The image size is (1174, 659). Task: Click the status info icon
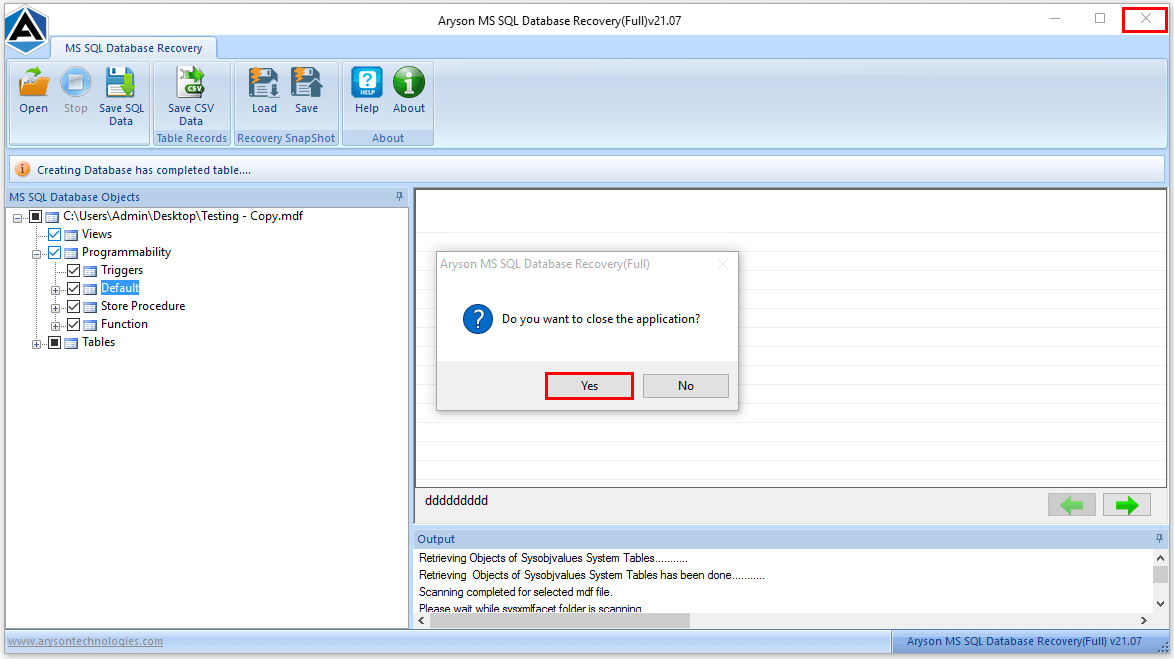click(x=22, y=169)
